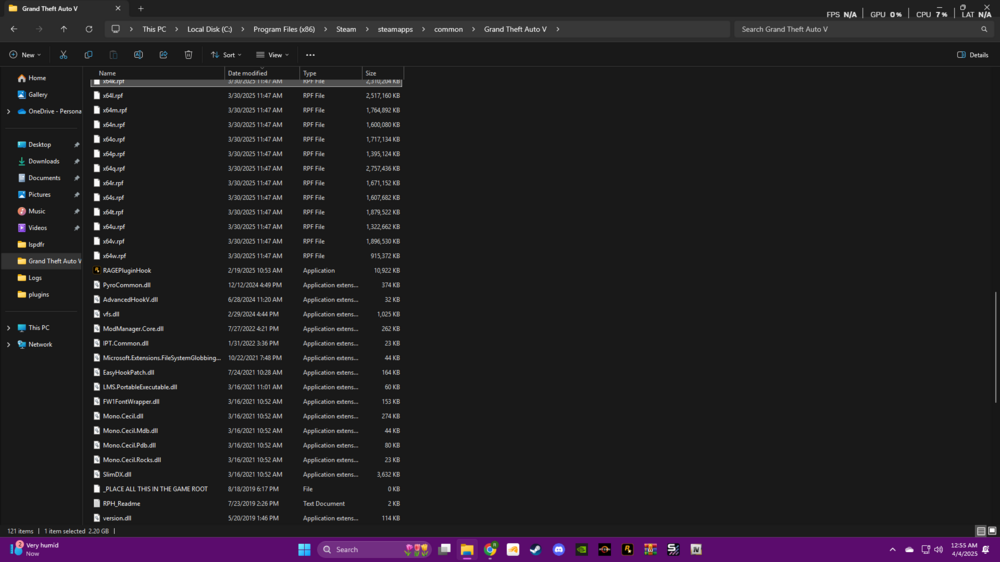
Task: Open the lspdfr folder in sidebar
Action: coord(36,244)
